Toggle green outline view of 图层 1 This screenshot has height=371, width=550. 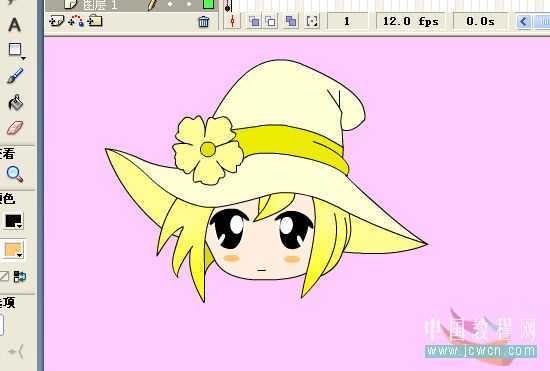208,4
